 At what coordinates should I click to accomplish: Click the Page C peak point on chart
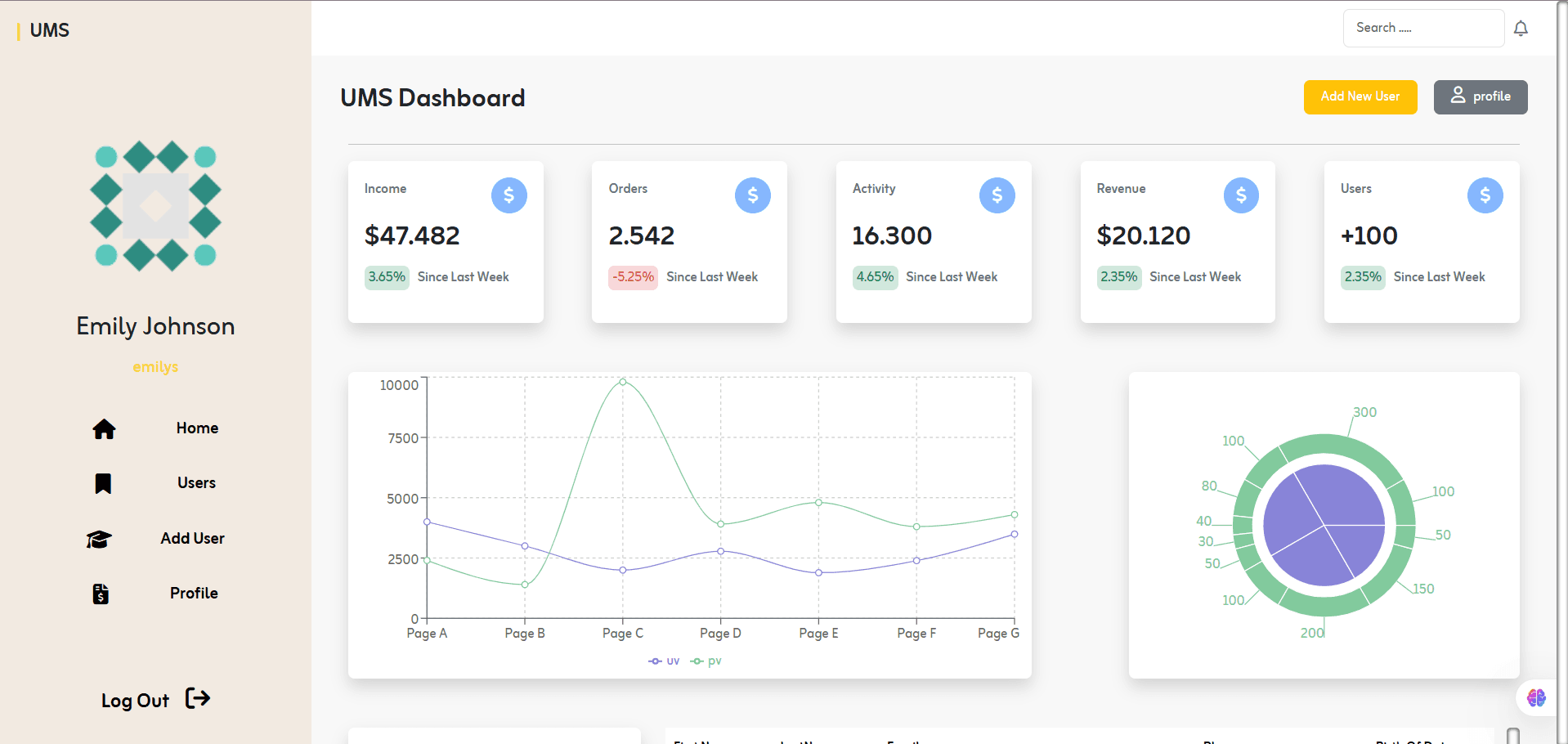(623, 382)
